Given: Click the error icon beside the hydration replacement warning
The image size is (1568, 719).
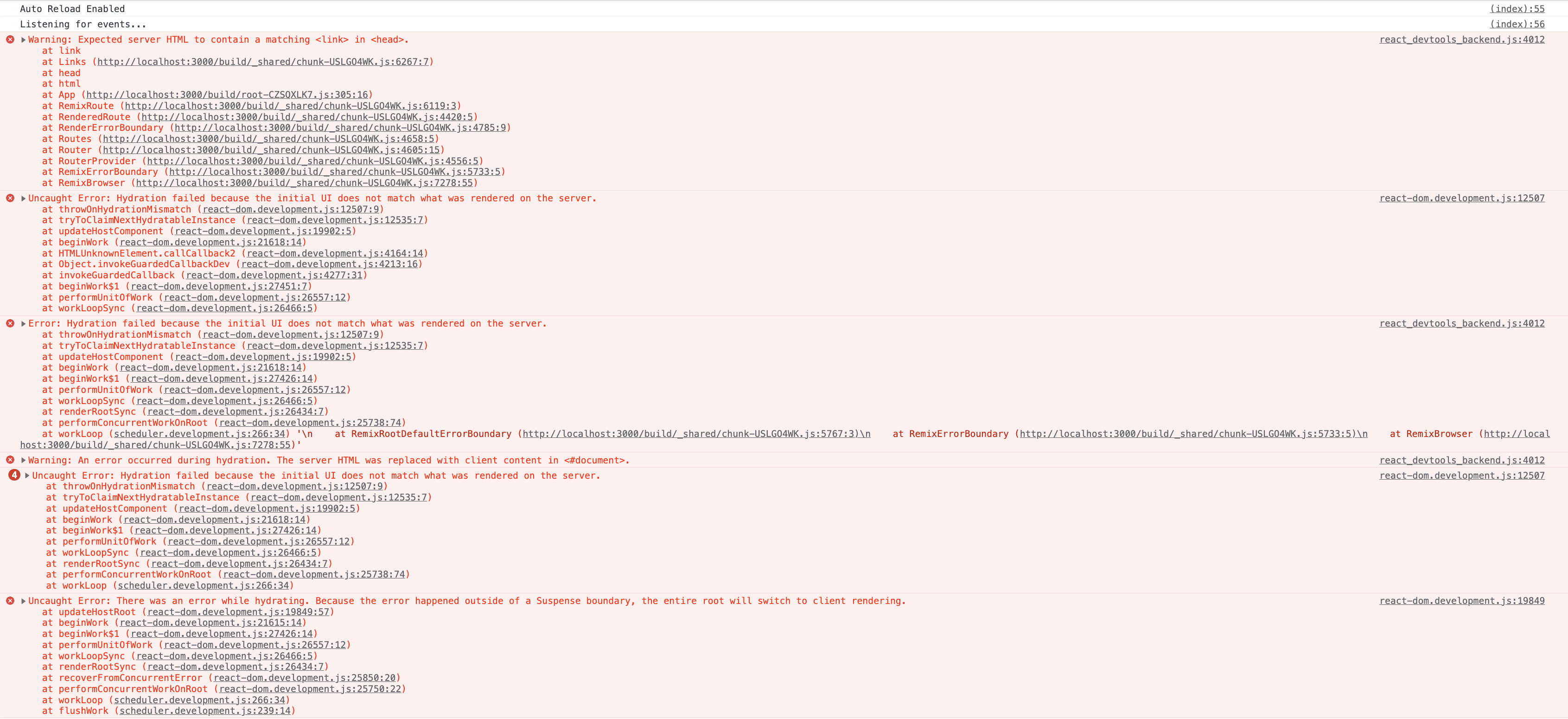Looking at the screenshot, I should (9, 460).
